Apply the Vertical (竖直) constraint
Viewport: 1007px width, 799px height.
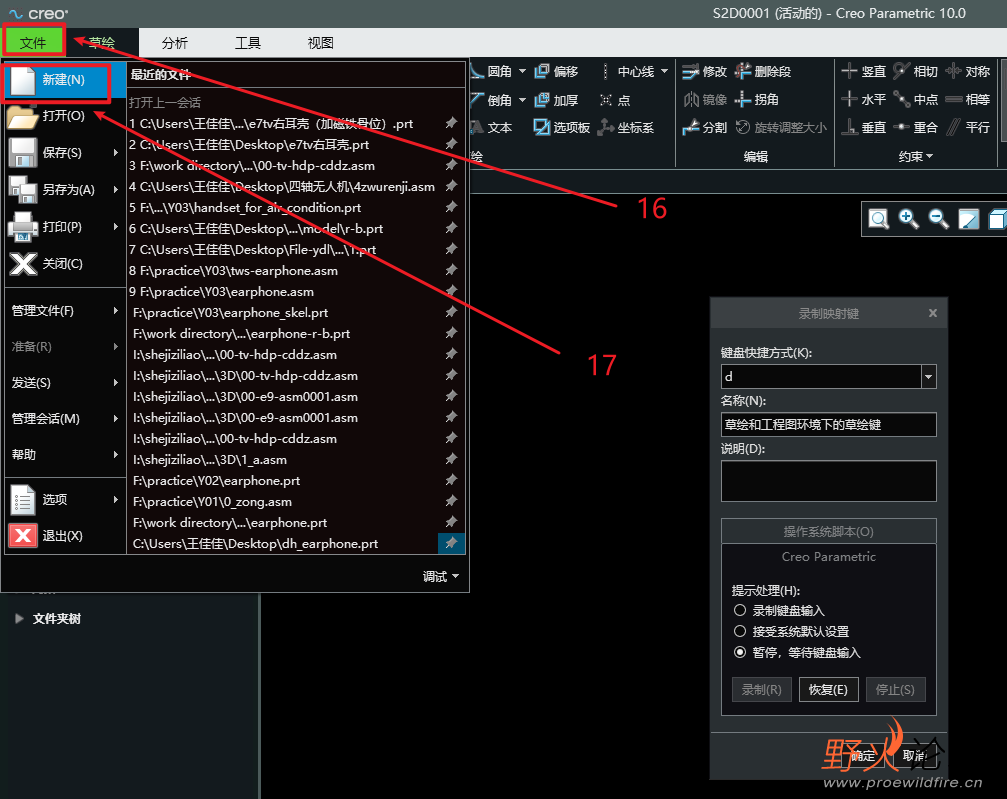pyautogui.click(x=864, y=71)
